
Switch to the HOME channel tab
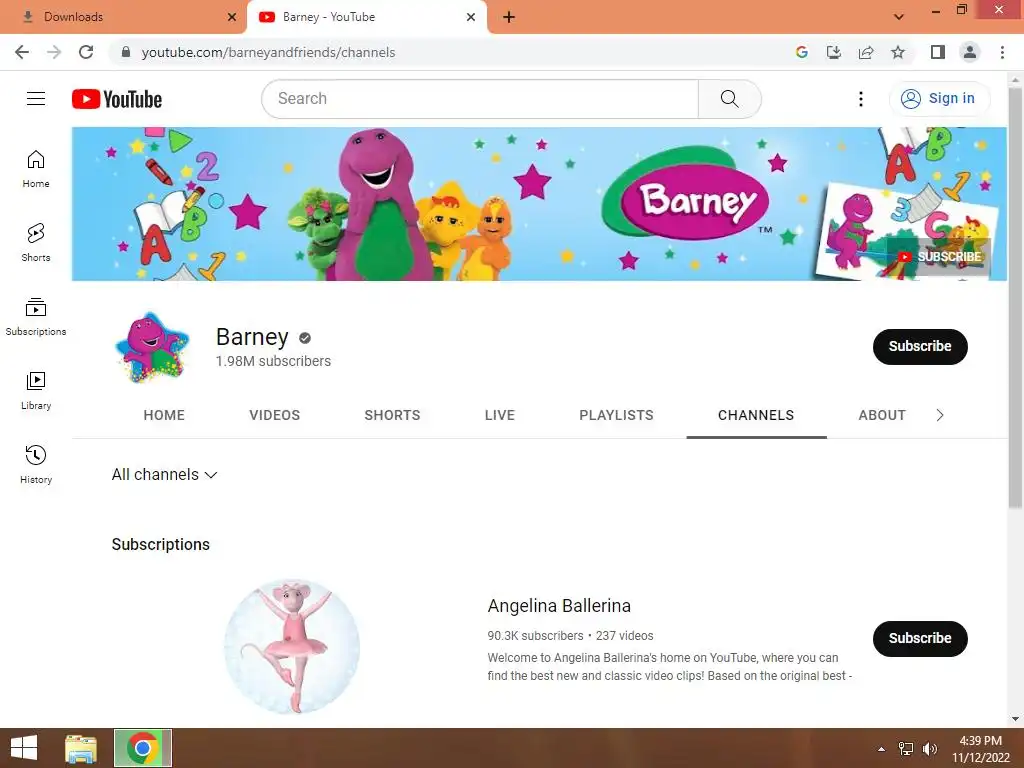point(164,415)
